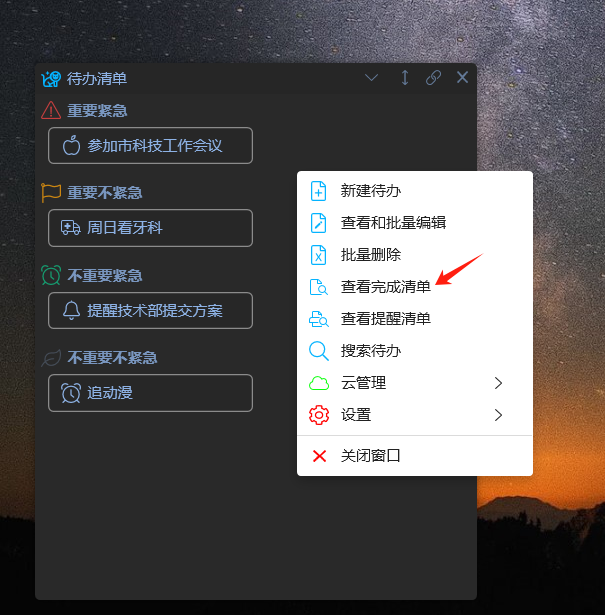Click the green cloud icon for 云管理
The height and width of the screenshot is (615, 605).
point(319,383)
